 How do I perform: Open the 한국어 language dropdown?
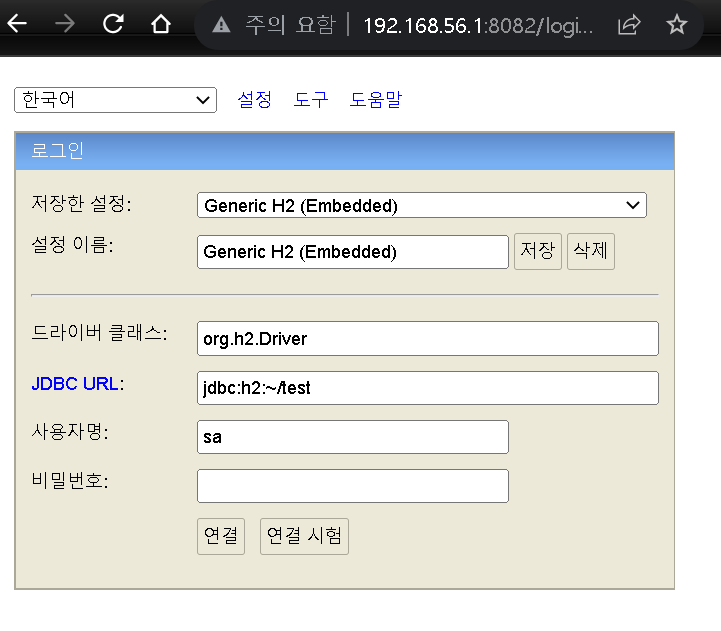[115, 100]
